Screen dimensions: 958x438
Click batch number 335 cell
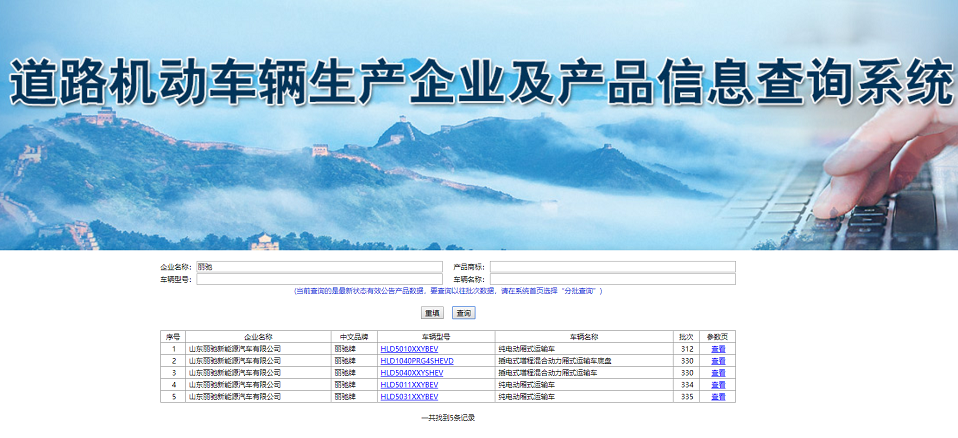[687, 396]
